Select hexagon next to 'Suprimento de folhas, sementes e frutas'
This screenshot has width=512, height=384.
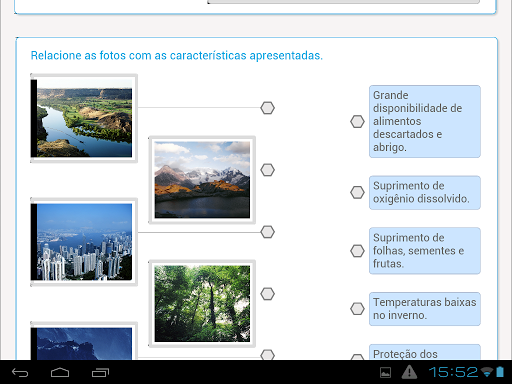tap(357, 251)
